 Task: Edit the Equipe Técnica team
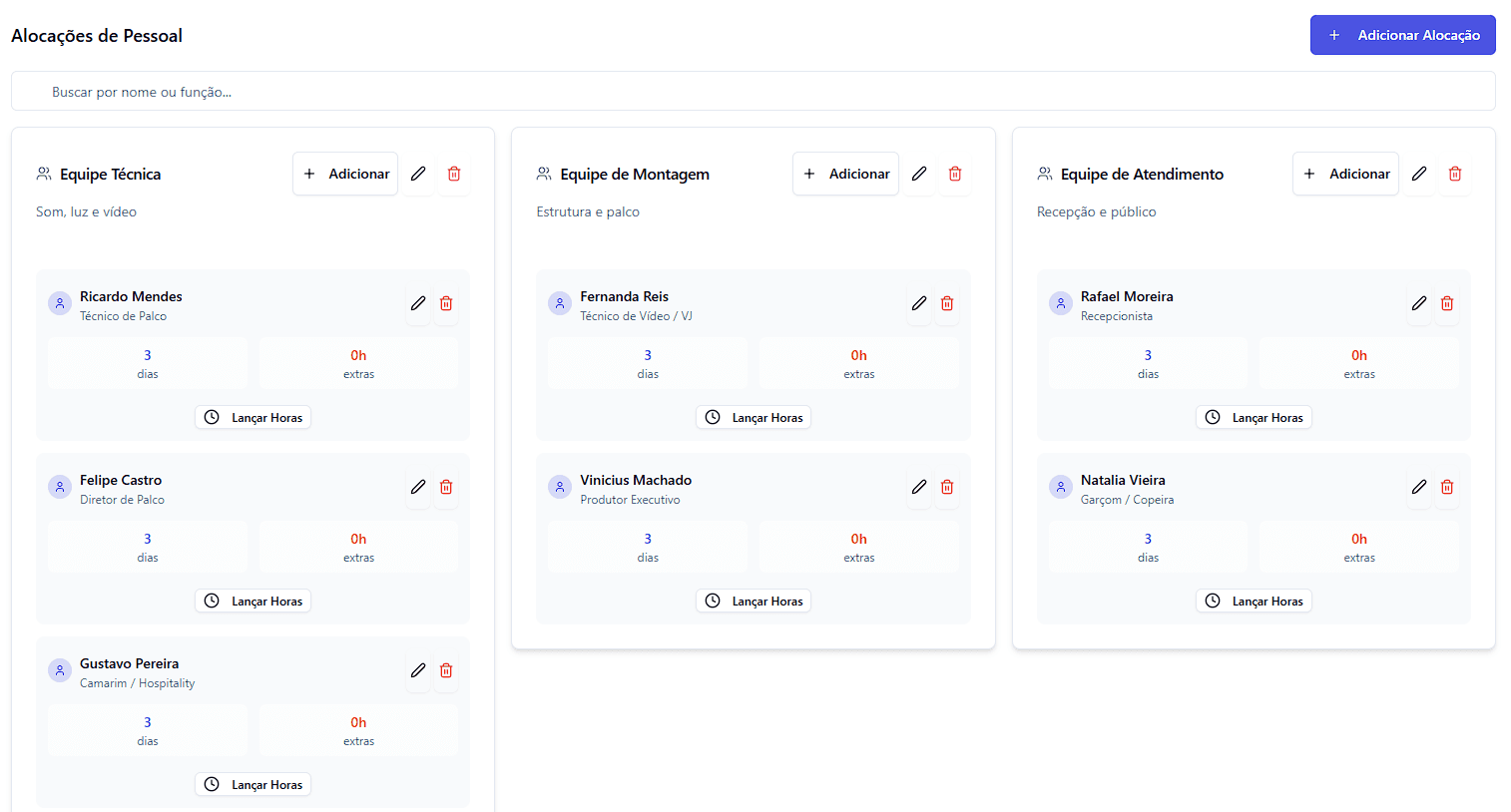pos(418,174)
